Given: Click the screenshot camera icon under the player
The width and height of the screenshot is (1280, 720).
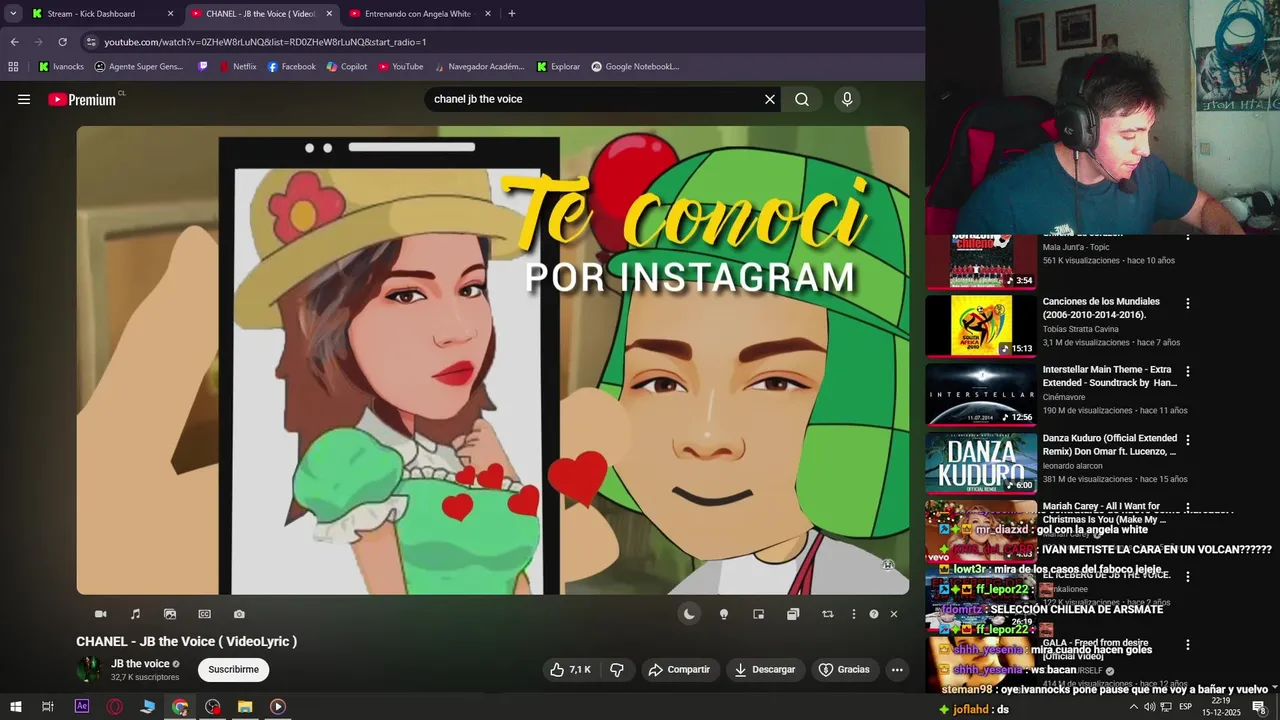Looking at the screenshot, I should click(x=239, y=614).
